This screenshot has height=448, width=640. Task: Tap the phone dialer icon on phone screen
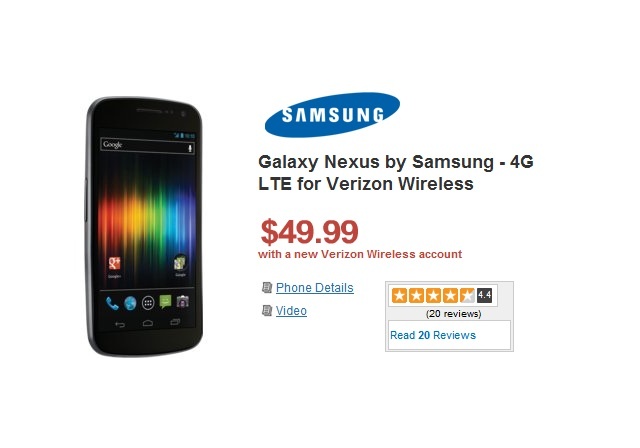pyautogui.click(x=112, y=303)
